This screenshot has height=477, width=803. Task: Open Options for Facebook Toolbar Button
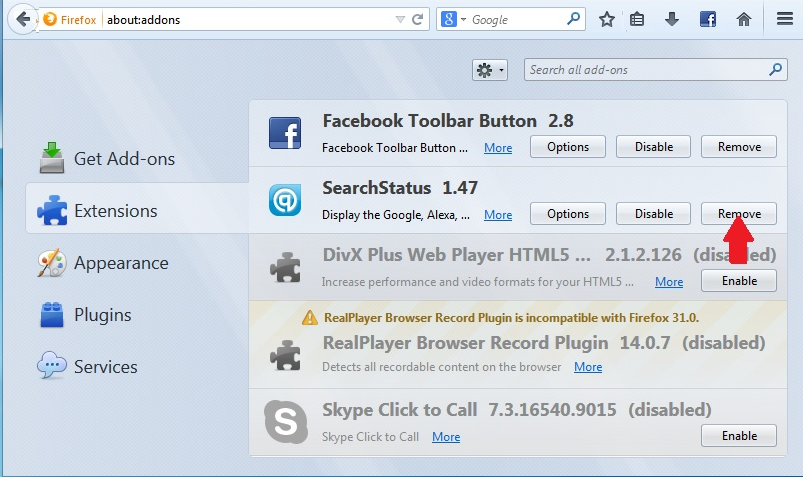(567, 147)
